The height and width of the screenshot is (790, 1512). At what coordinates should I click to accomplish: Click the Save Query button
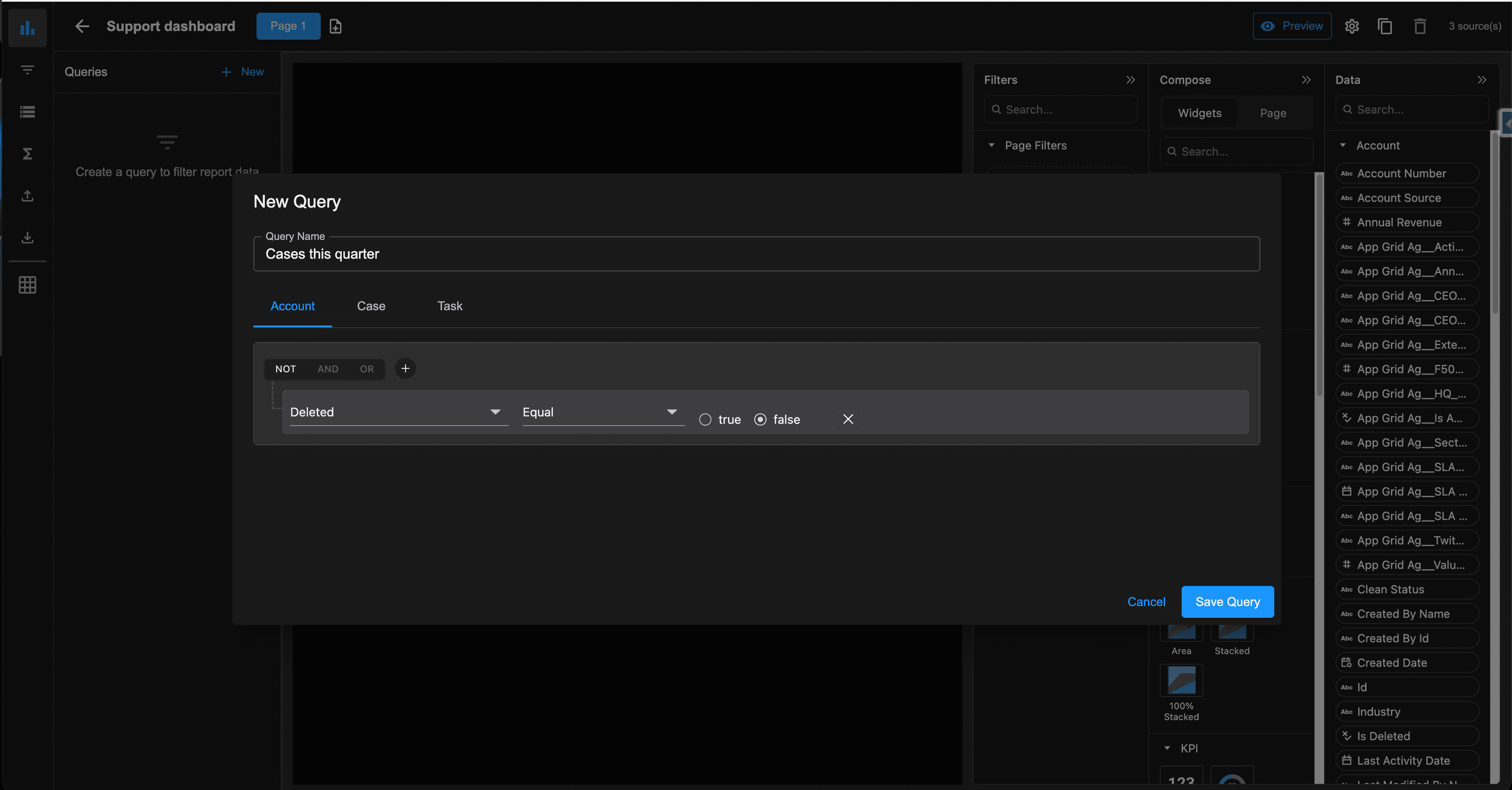tap(1227, 602)
